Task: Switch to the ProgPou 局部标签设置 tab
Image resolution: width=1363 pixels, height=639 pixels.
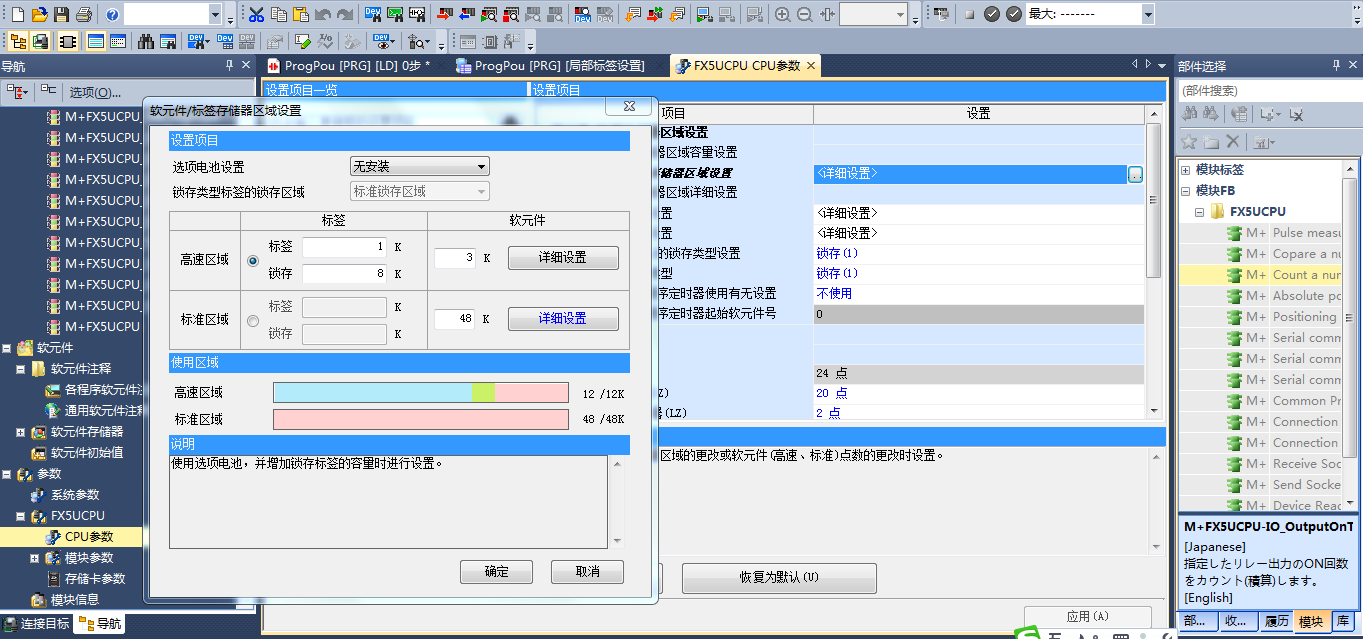Action: coord(550,66)
